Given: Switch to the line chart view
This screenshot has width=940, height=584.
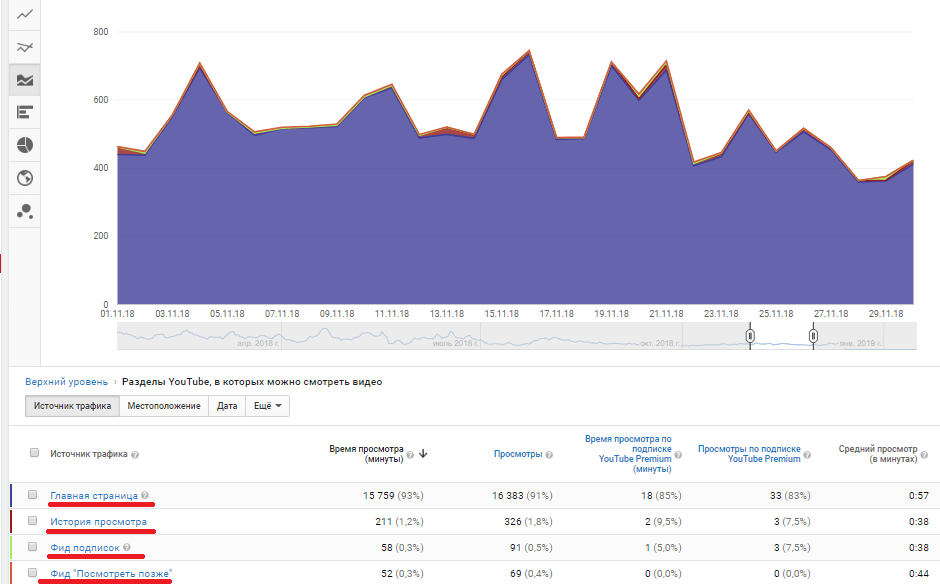Looking at the screenshot, I should click(25, 14).
